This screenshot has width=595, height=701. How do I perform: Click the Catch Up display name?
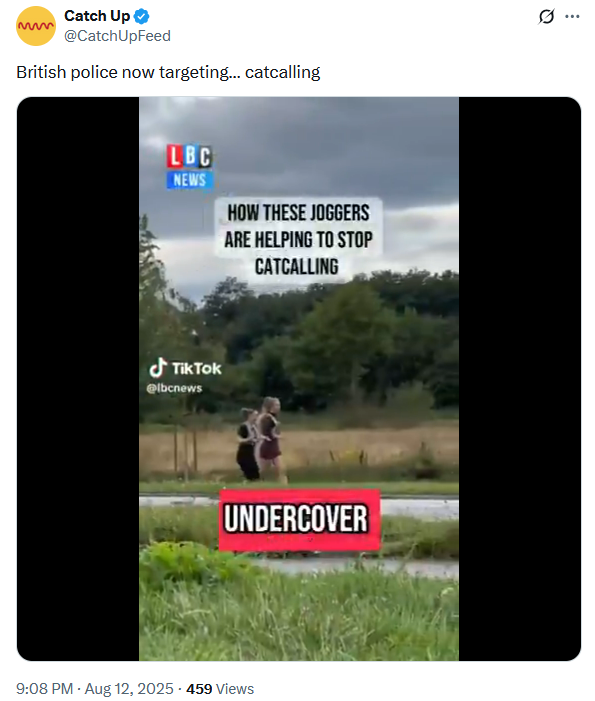[97, 16]
